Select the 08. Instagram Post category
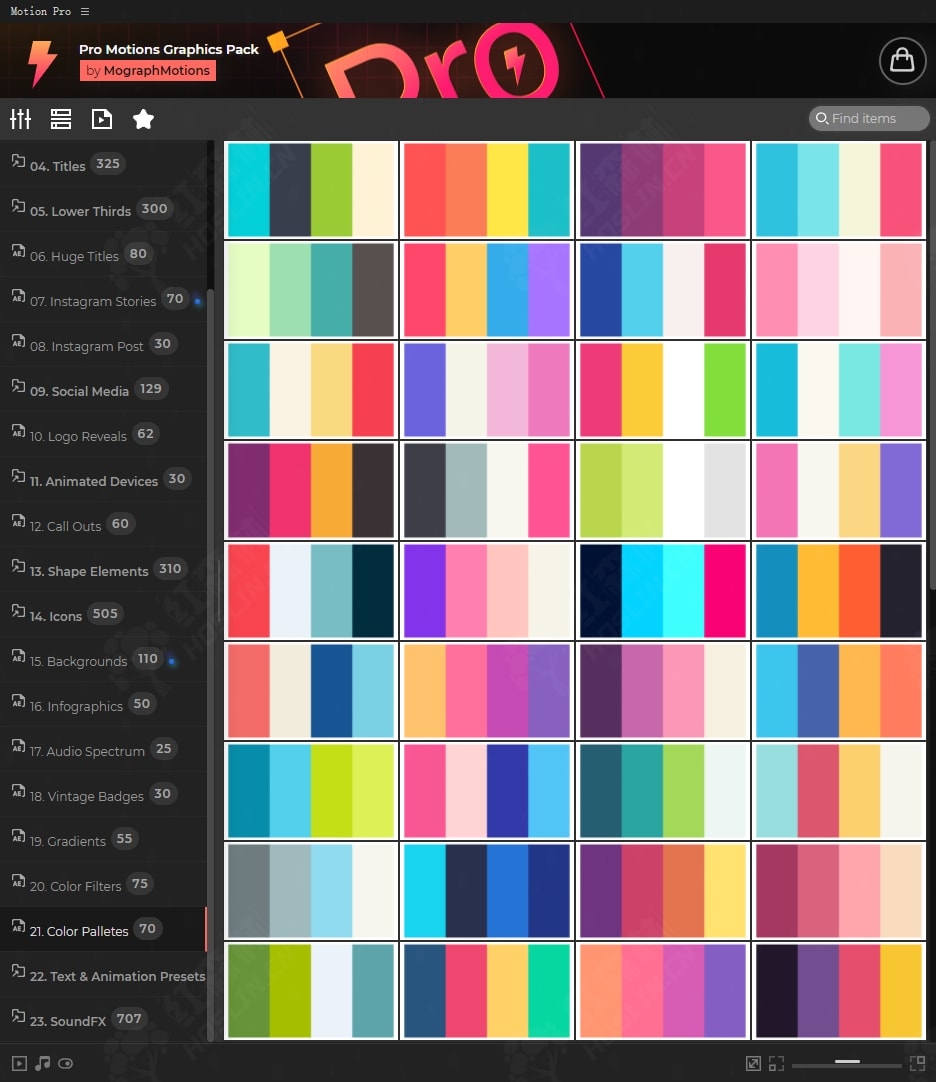Screen dimensions: 936x1082 [104, 344]
